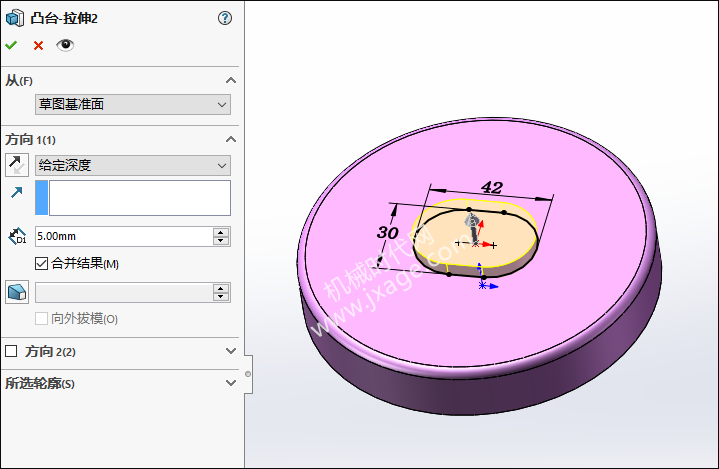Viewport: 719px width, 469px height.
Task: Click the direction of extrusion arrow icon
Action: pyautogui.click(x=17, y=192)
